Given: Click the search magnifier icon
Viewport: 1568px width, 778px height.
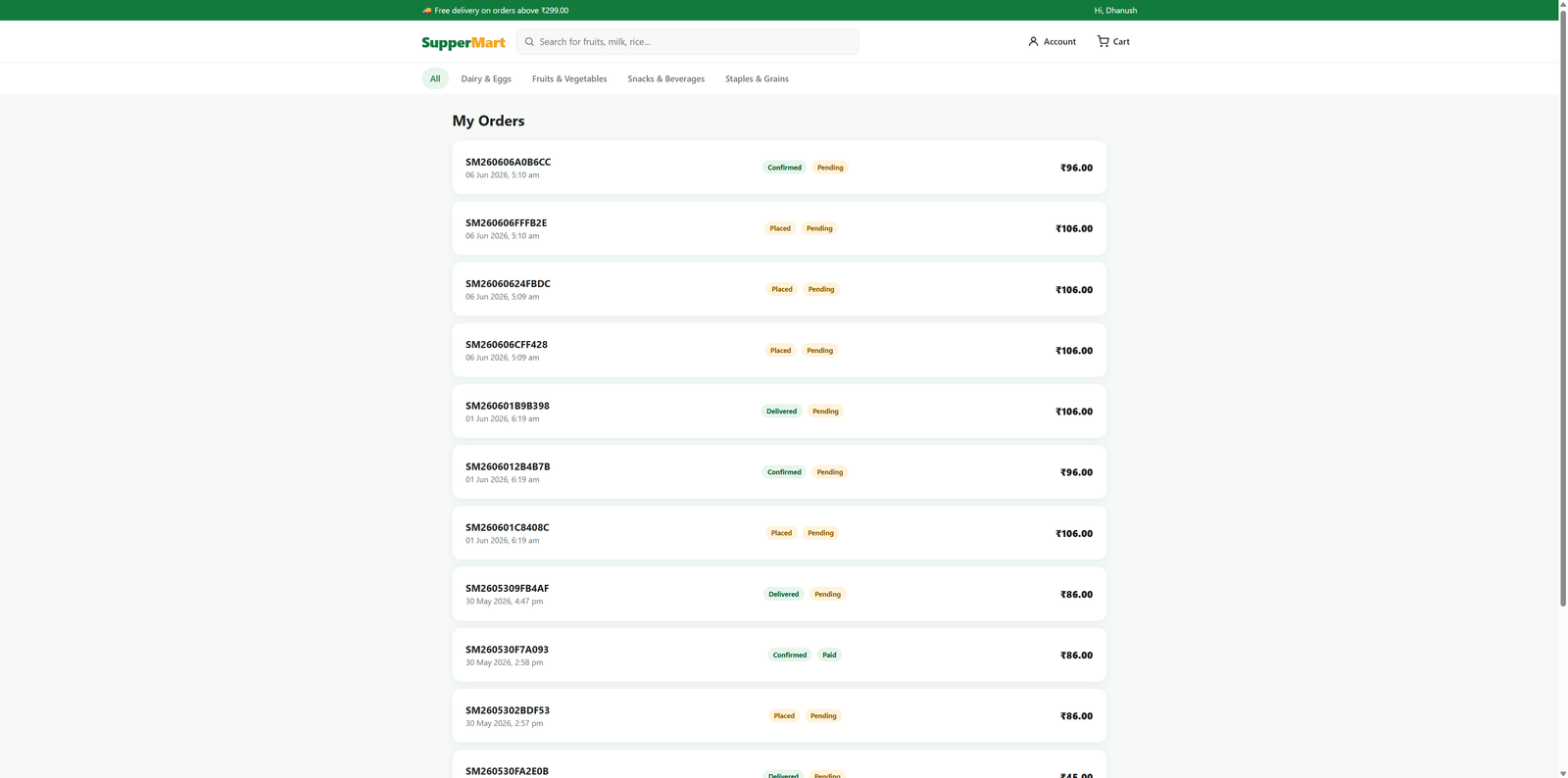Looking at the screenshot, I should point(529,41).
